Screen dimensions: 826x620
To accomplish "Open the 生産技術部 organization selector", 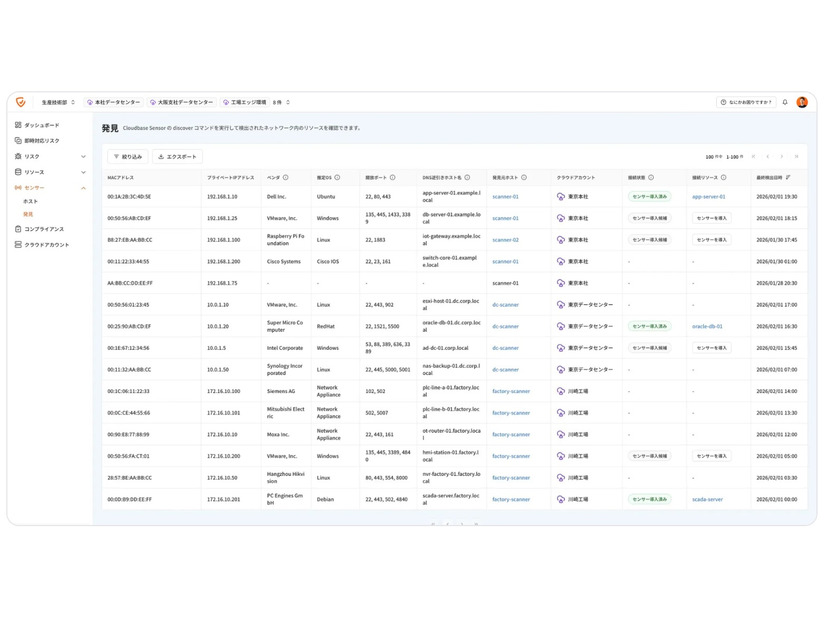I will [58, 102].
